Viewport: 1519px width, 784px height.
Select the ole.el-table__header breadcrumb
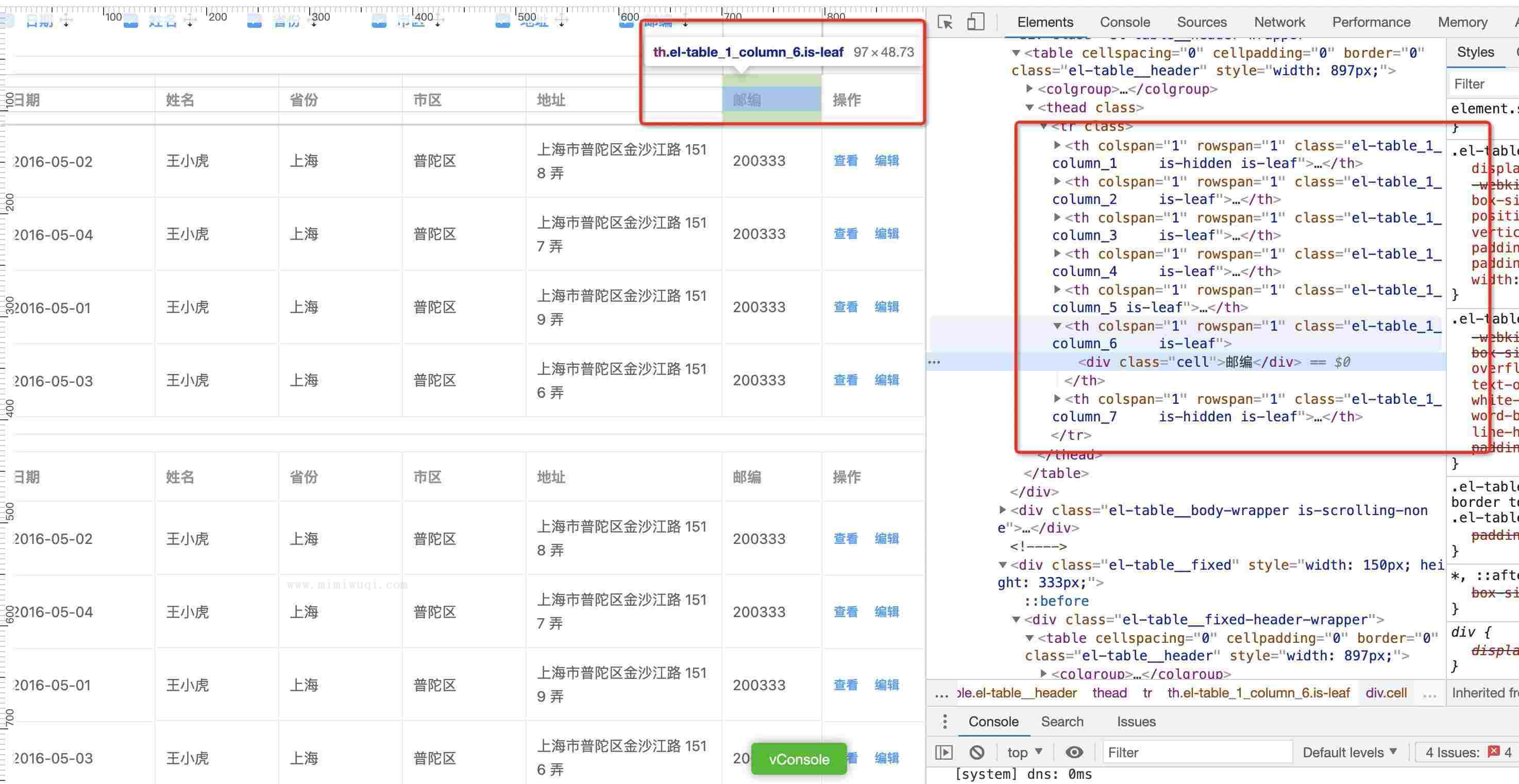click(x=1017, y=693)
